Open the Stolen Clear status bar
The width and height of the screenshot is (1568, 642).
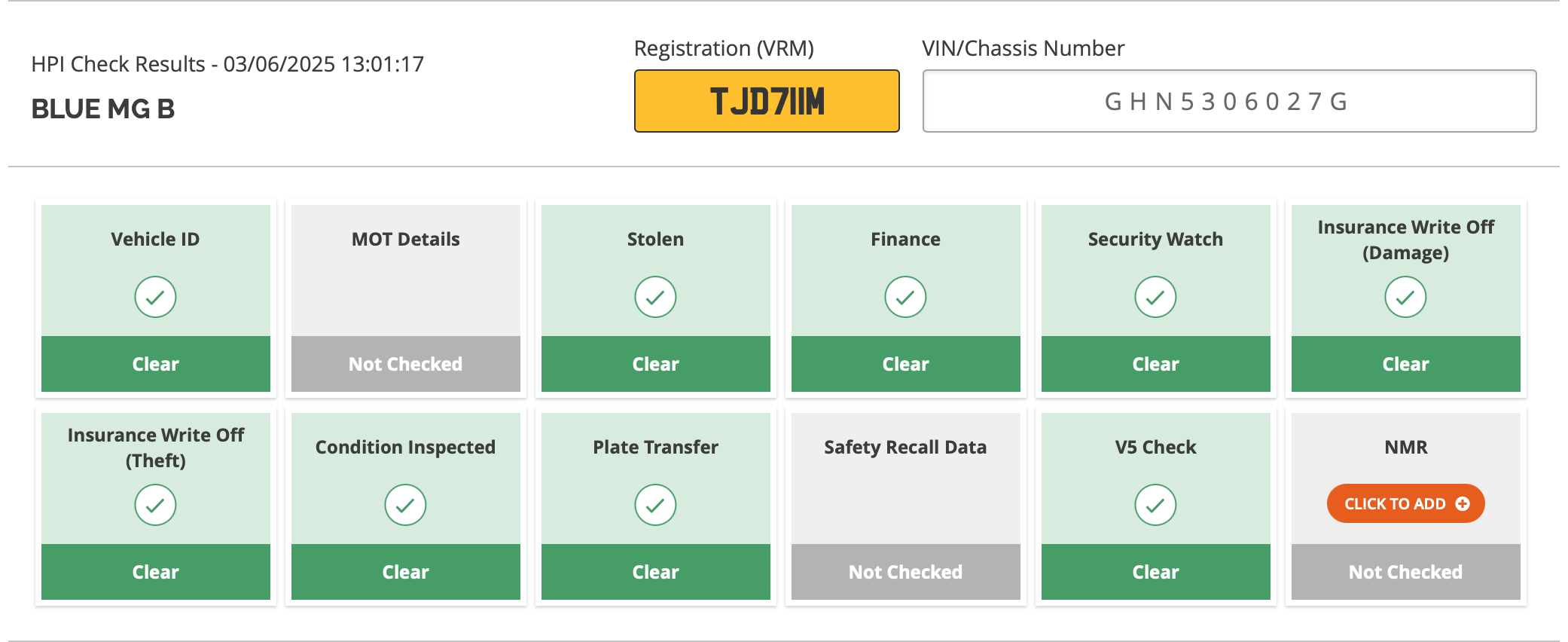pos(656,364)
